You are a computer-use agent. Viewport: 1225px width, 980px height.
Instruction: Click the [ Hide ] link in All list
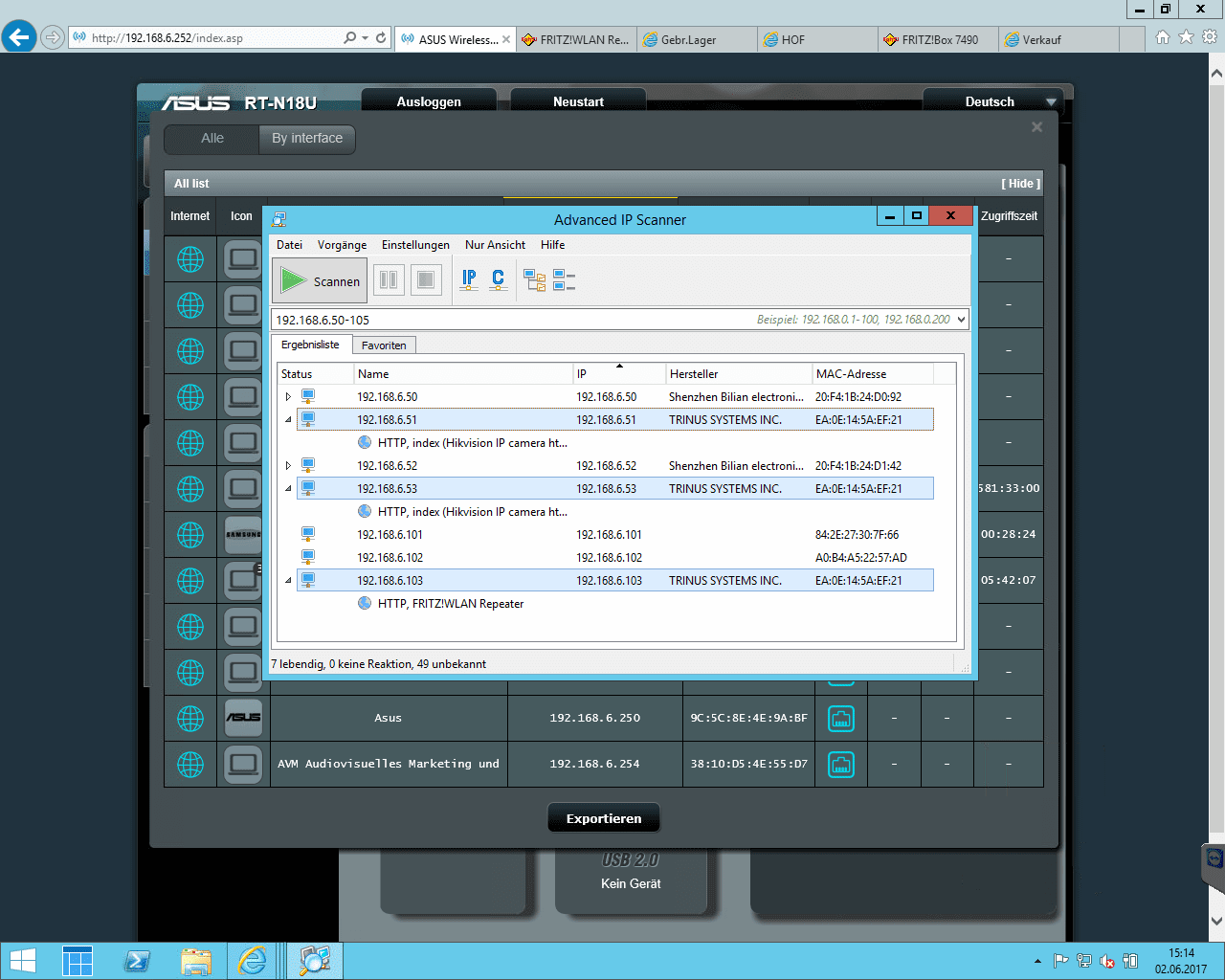click(1020, 184)
